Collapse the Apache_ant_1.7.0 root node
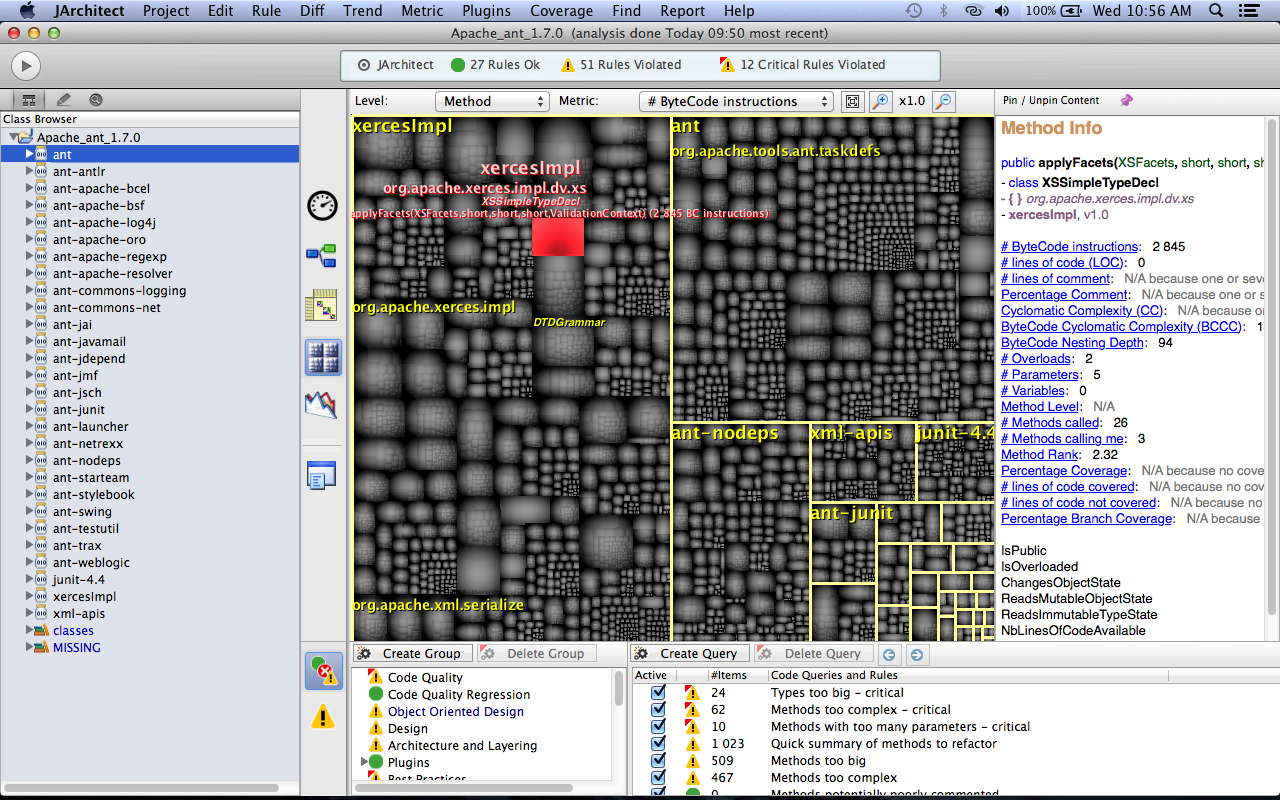Viewport: 1280px width, 800px height. [14, 137]
